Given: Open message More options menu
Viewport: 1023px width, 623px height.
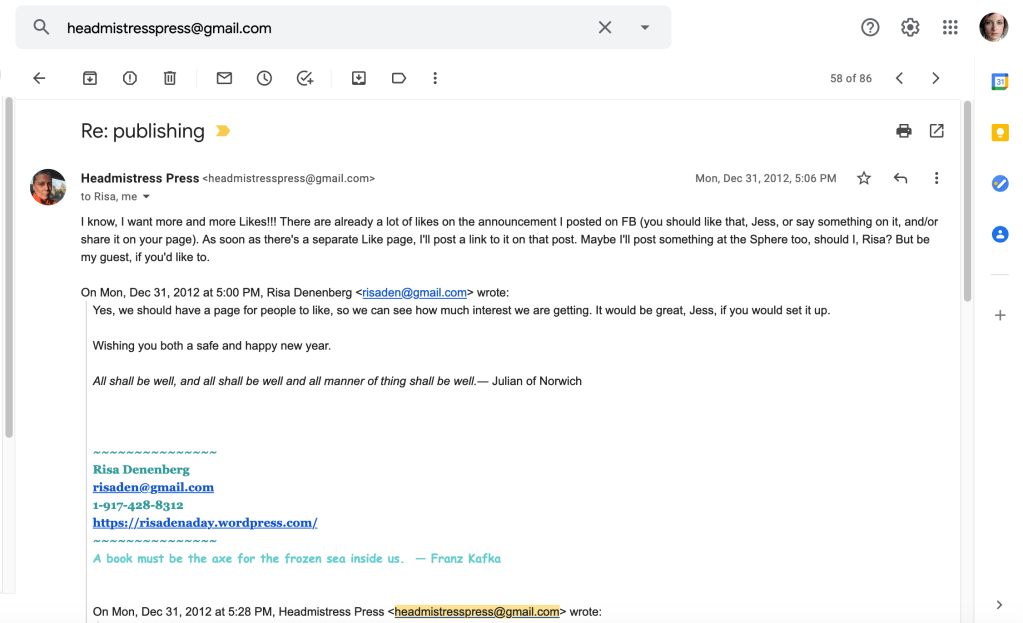Looking at the screenshot, I should 936,178.
